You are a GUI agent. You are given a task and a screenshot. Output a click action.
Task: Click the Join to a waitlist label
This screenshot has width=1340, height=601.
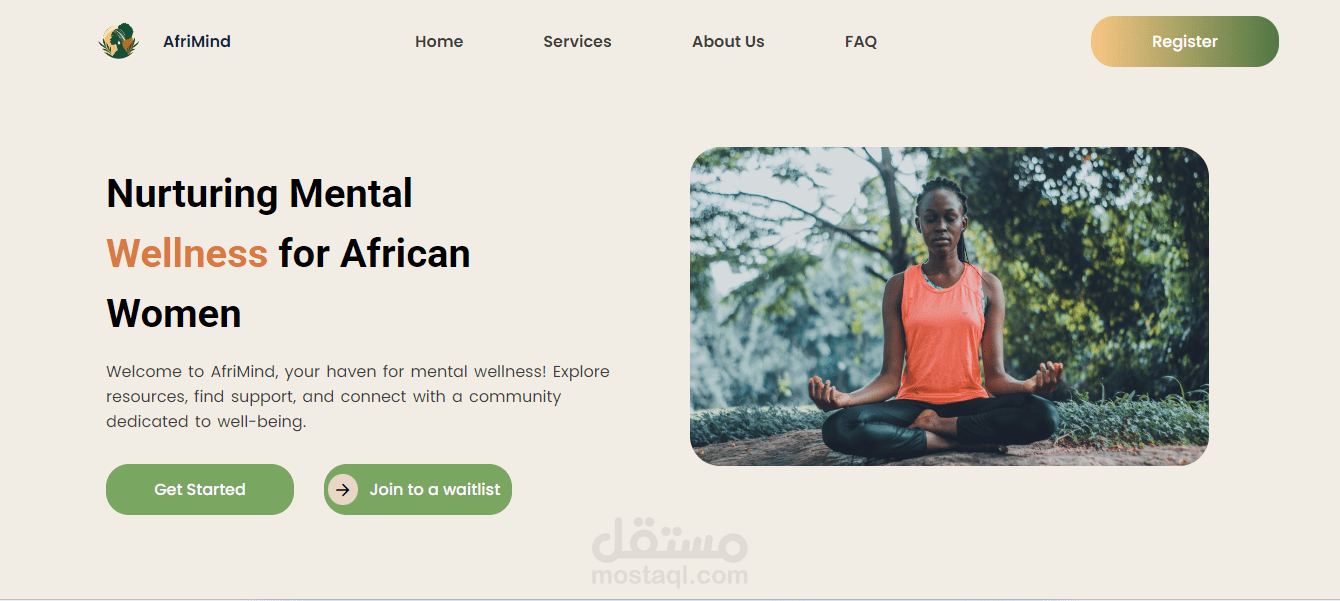coord(435,489)
